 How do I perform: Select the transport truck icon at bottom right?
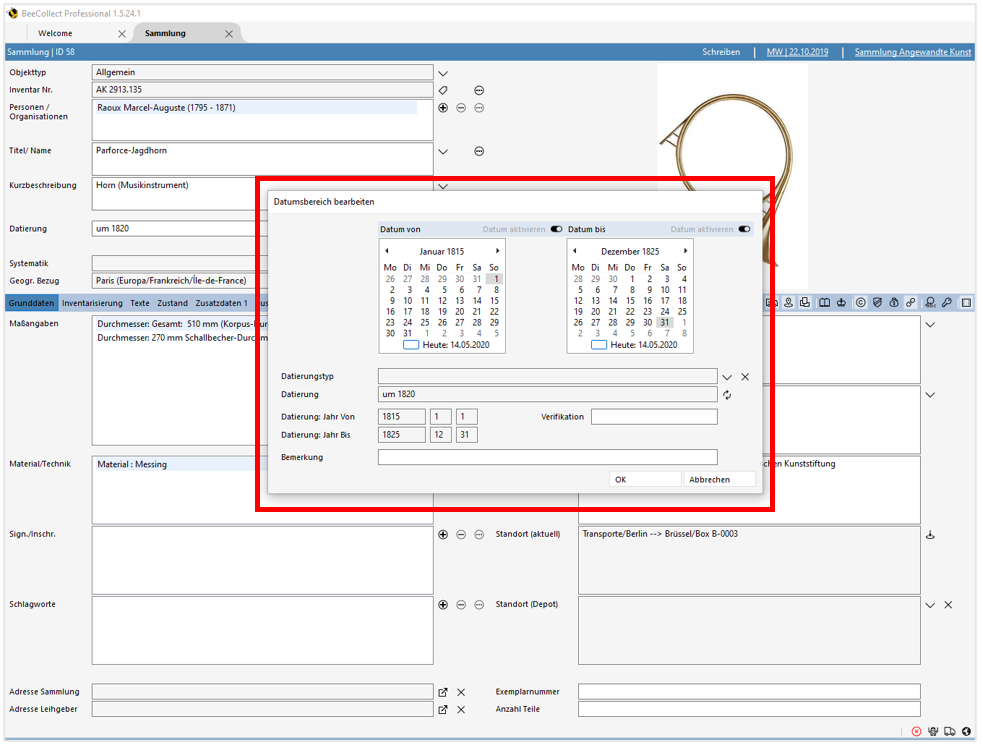pyautogui.click(x=948, y=731)
